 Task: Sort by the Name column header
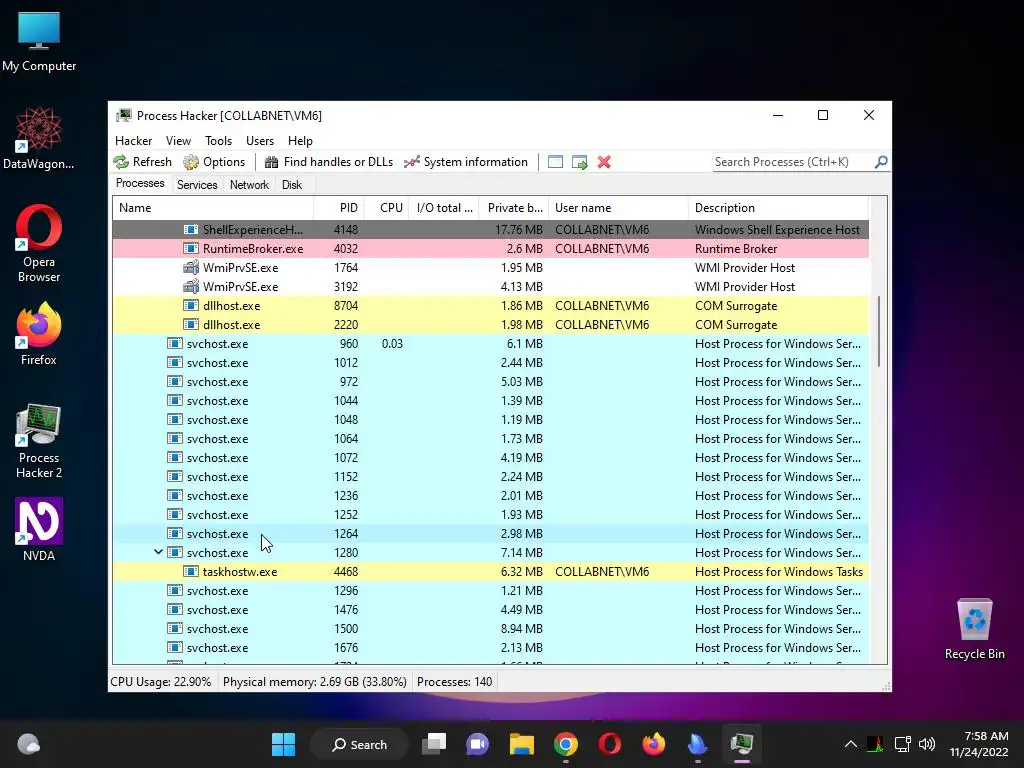pyautogui.click(x=213, y=208)
